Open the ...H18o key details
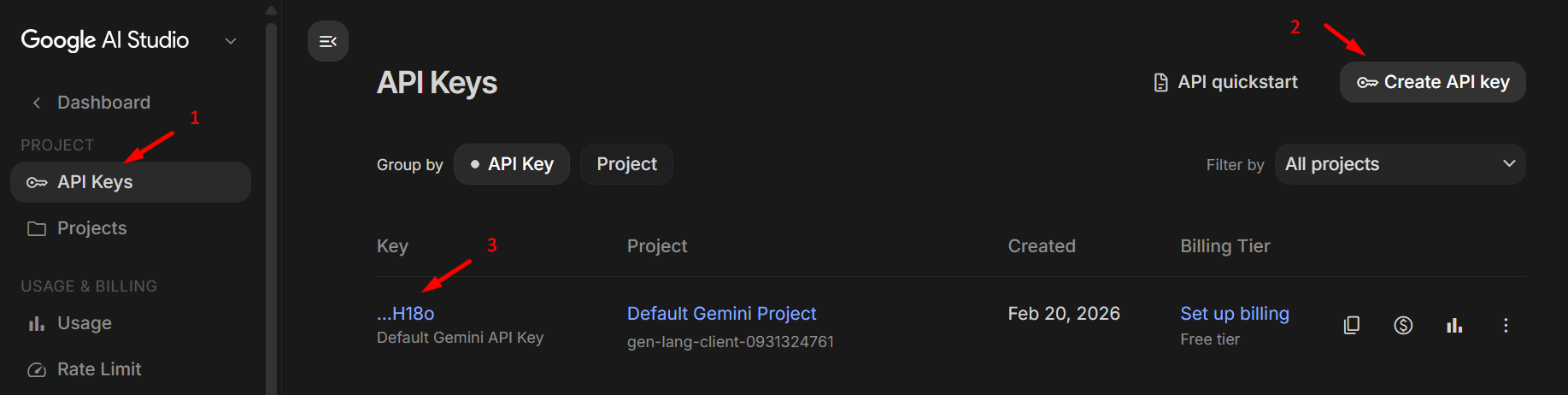This screenshot has height=395, width=1568. click(x=406, y=314)
